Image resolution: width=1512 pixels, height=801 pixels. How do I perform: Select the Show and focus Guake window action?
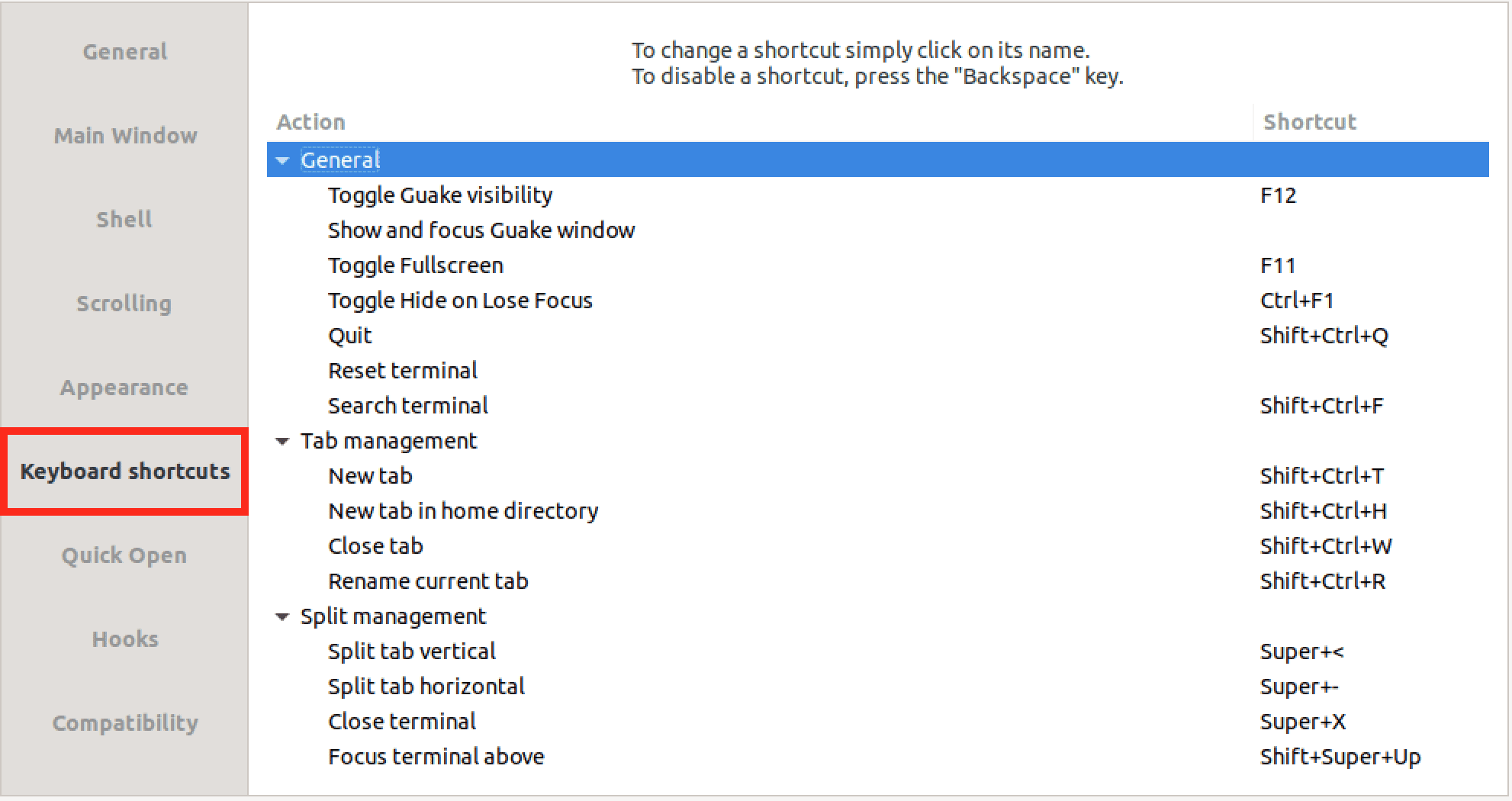[481, 230]
